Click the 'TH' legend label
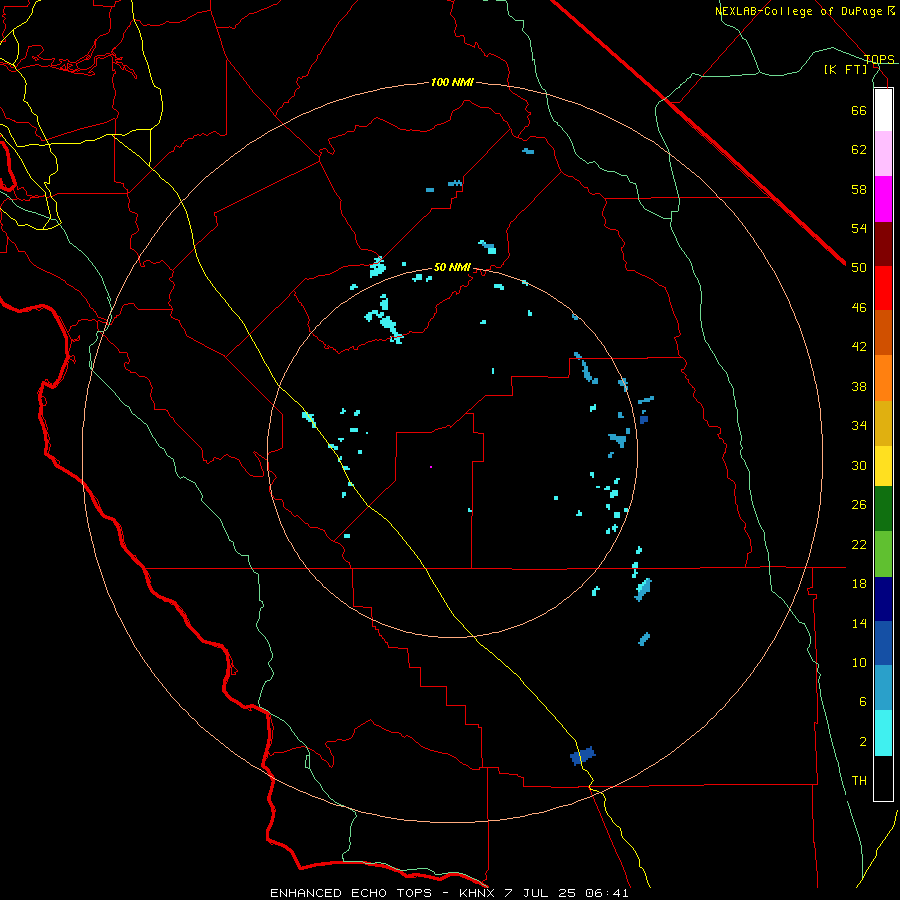This screenshot has height=900, width=900. (859, 781)
